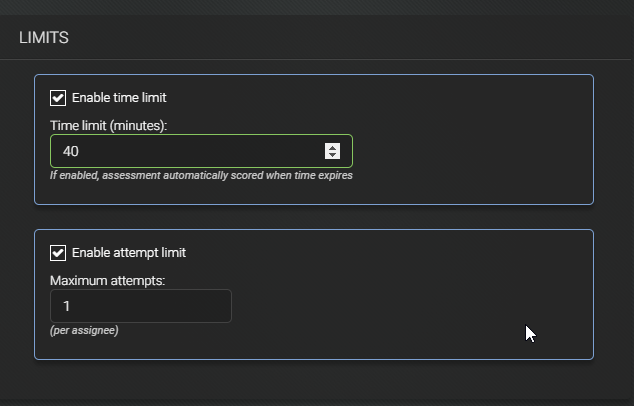Uncheck the Enable time limit checkbox
The image size is (634, 406).
click(58, 98)
